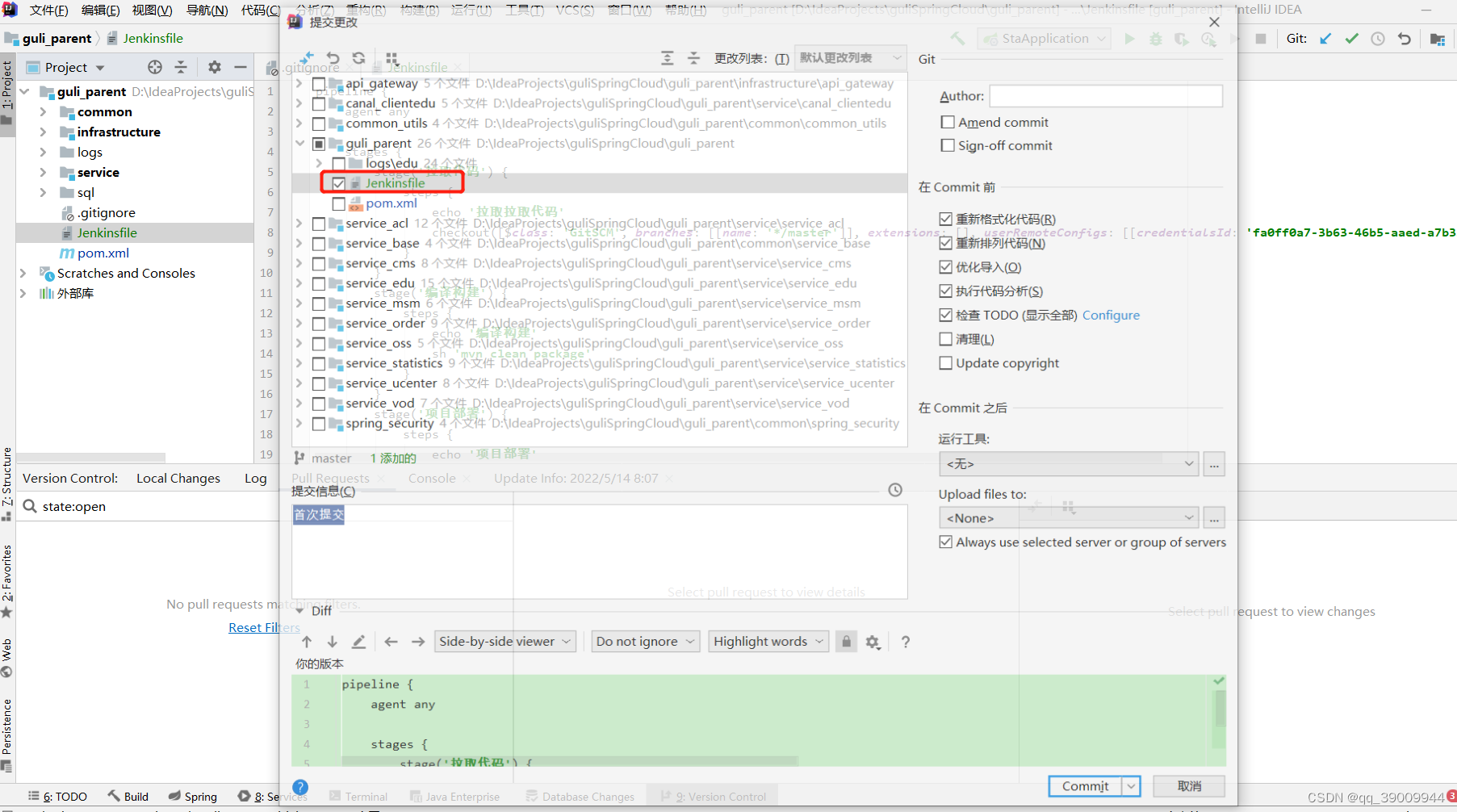Image resolution: width=1457 pixels, height=812 pixels.
Task: Switch to Local Changes tab
Action: [178, 479]
